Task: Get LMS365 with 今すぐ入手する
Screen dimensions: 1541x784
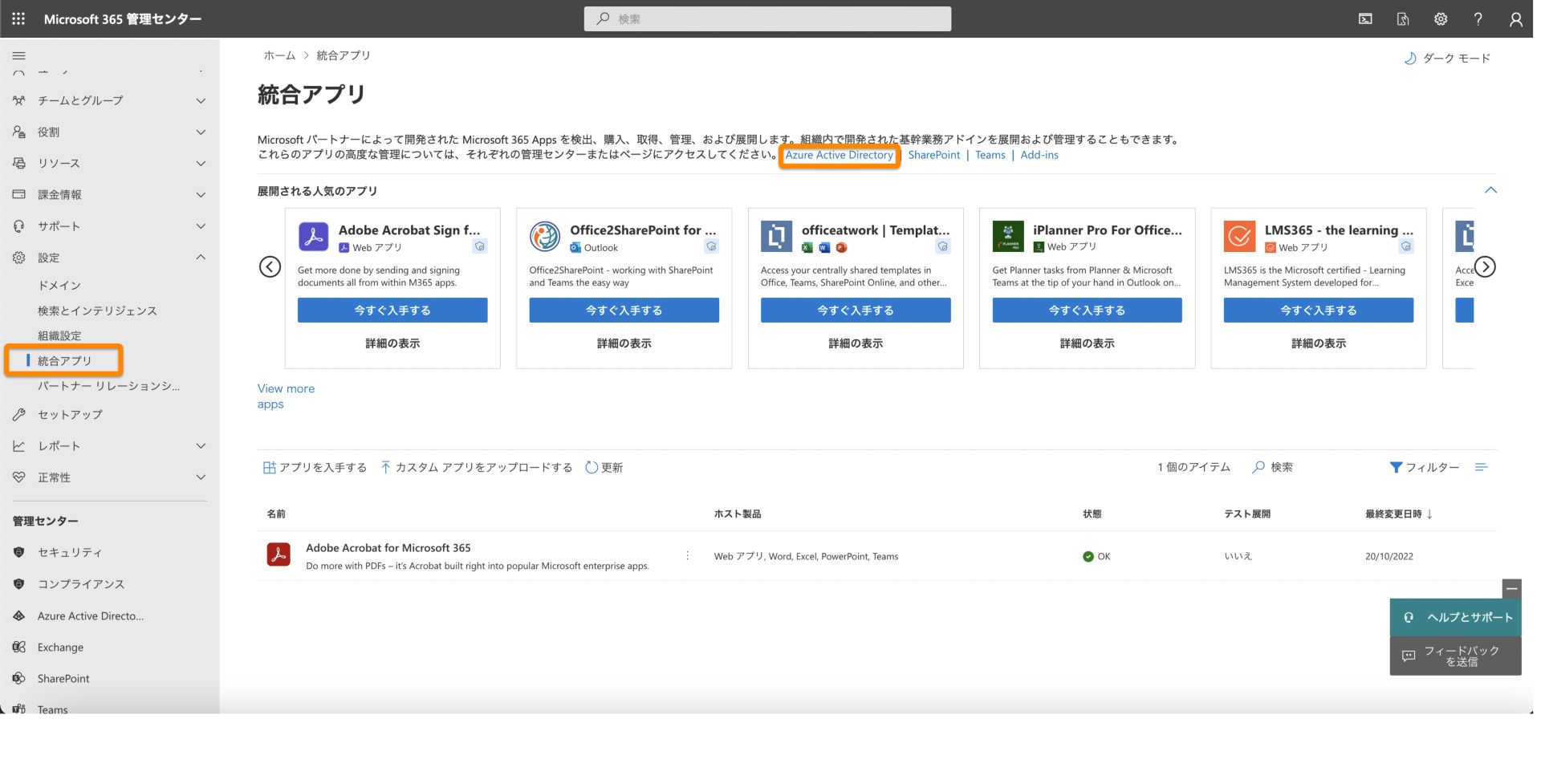Action: click(x=1319, y=311)
